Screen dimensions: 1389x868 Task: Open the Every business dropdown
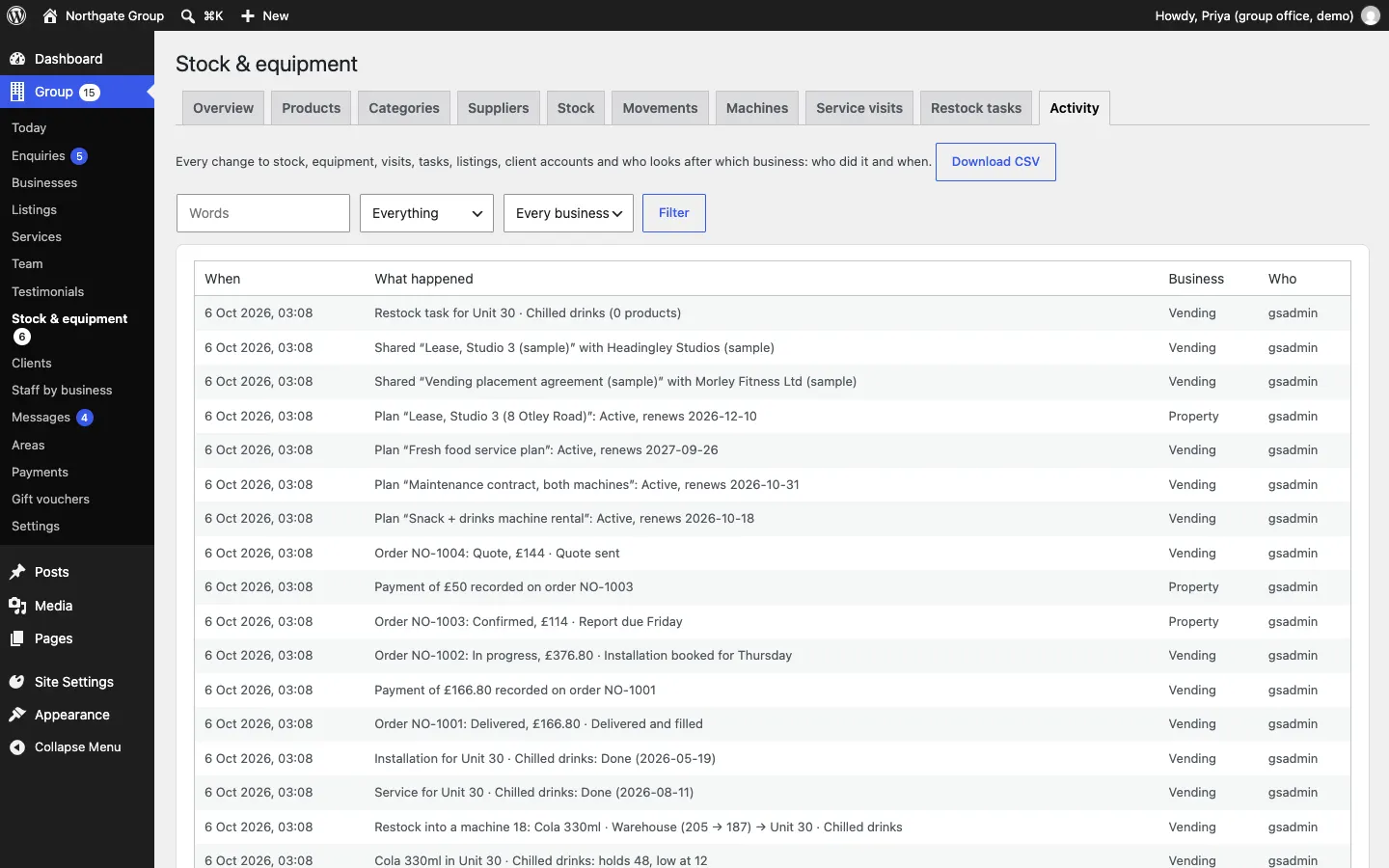tap(568, 213)
